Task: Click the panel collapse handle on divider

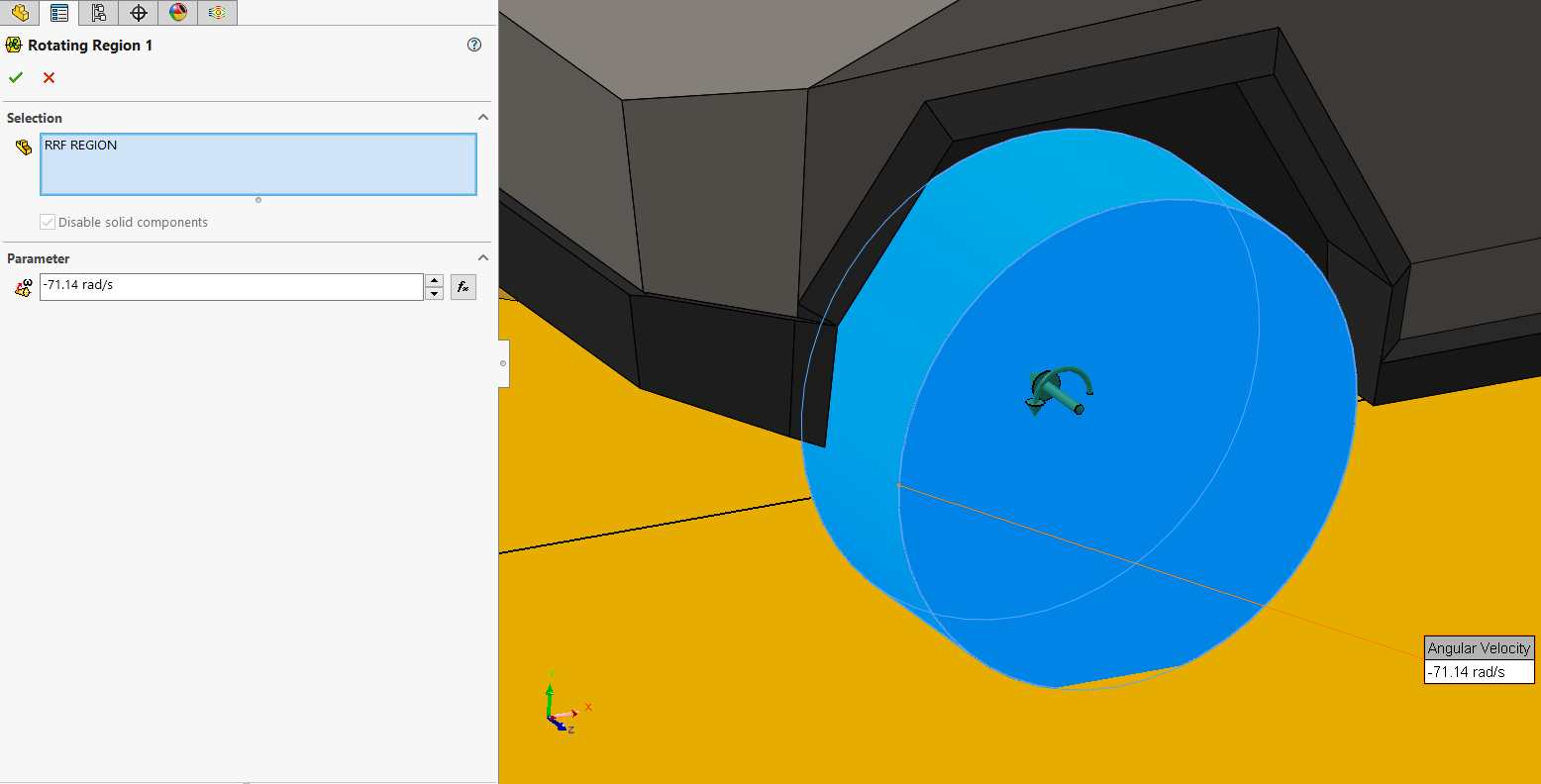Action: (503, 363)
